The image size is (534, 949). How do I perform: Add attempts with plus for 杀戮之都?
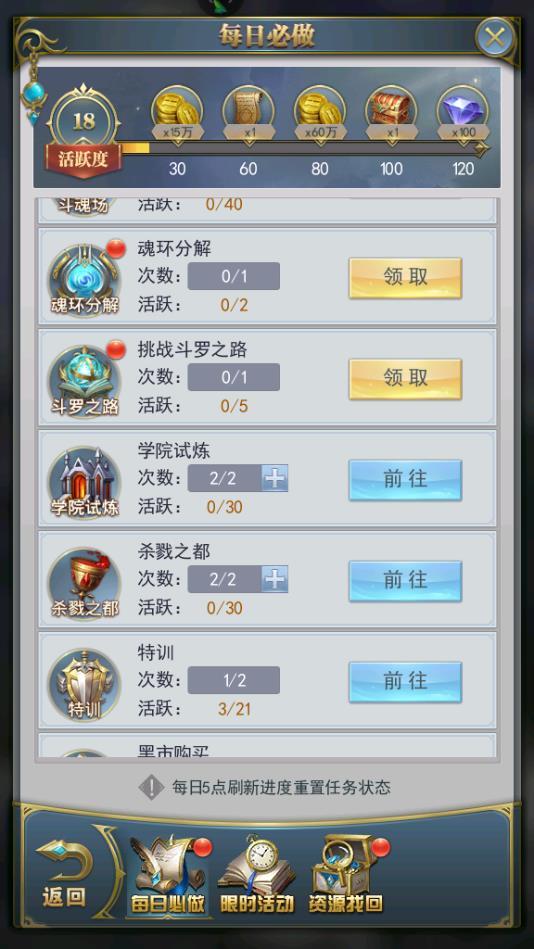275,579
